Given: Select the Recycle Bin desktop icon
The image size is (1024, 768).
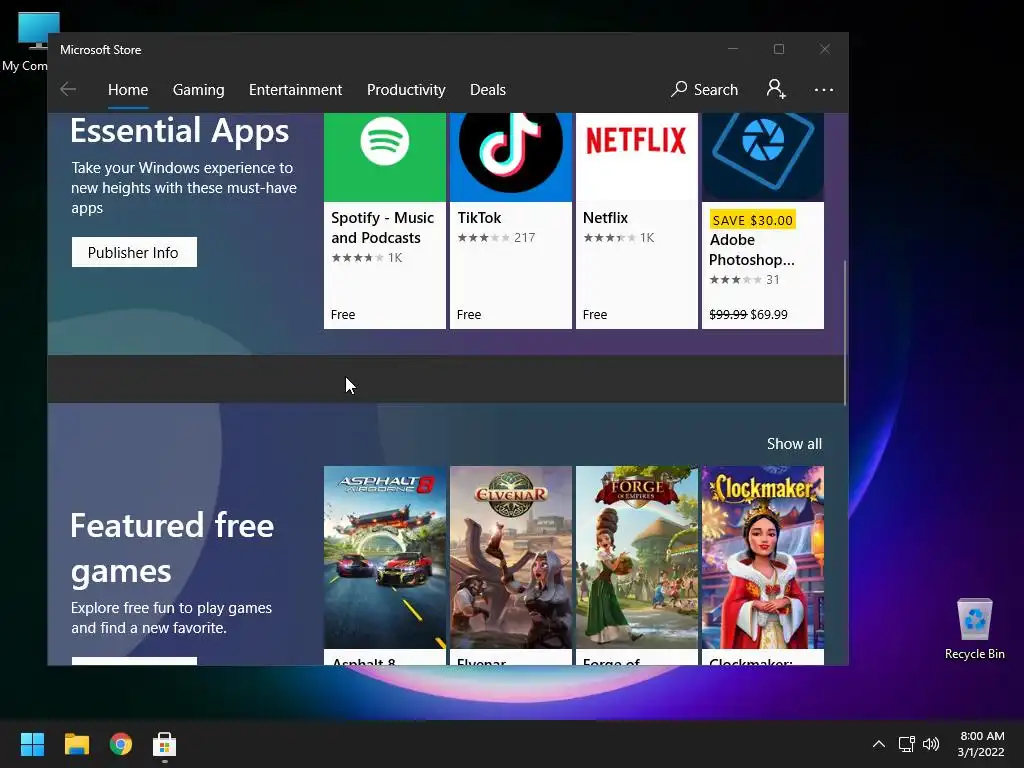Looking at the screenshot, I should 974,629.
